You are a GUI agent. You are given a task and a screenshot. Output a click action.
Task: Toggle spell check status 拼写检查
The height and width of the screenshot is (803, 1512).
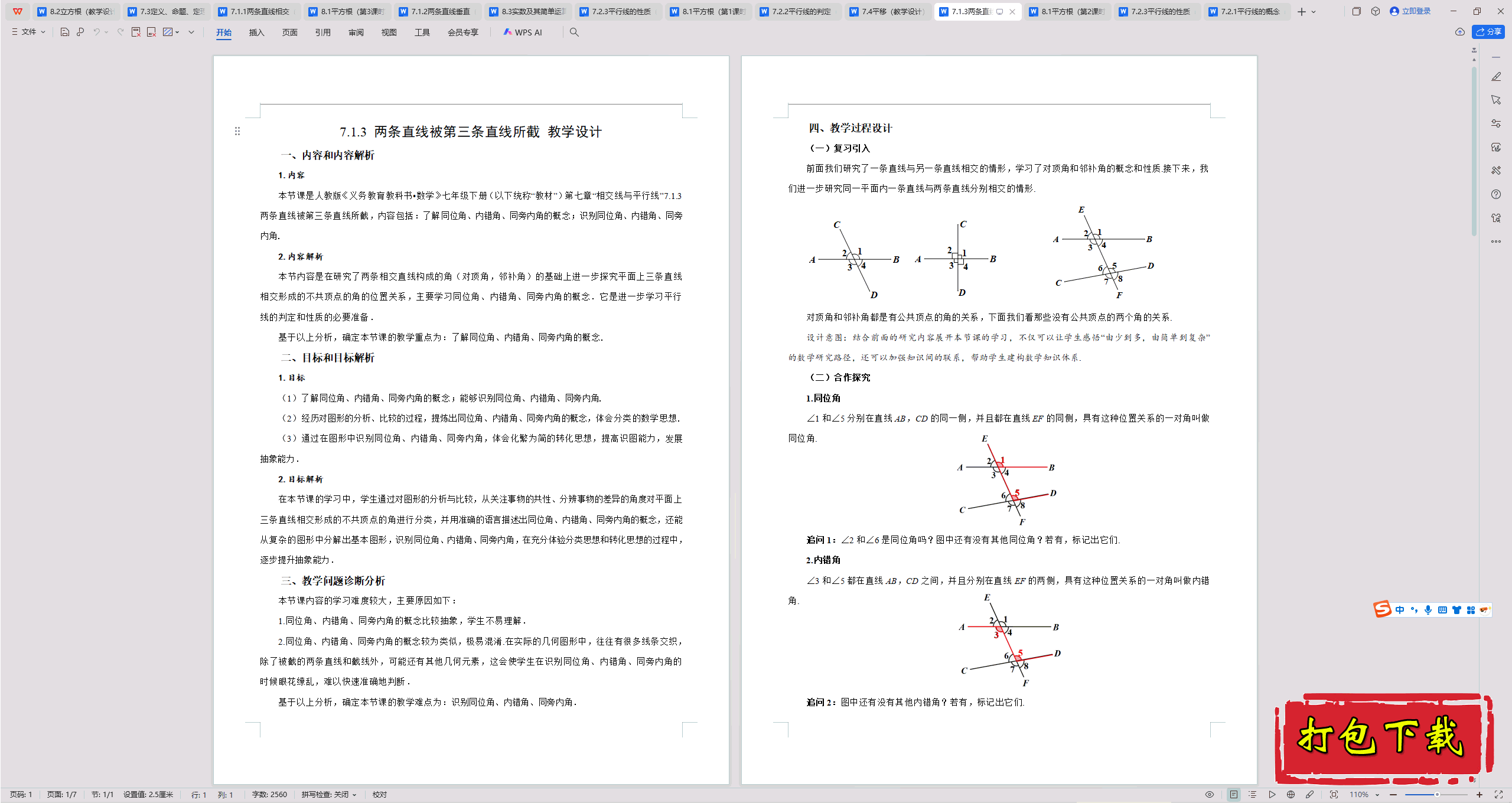(x=325, y=795)
